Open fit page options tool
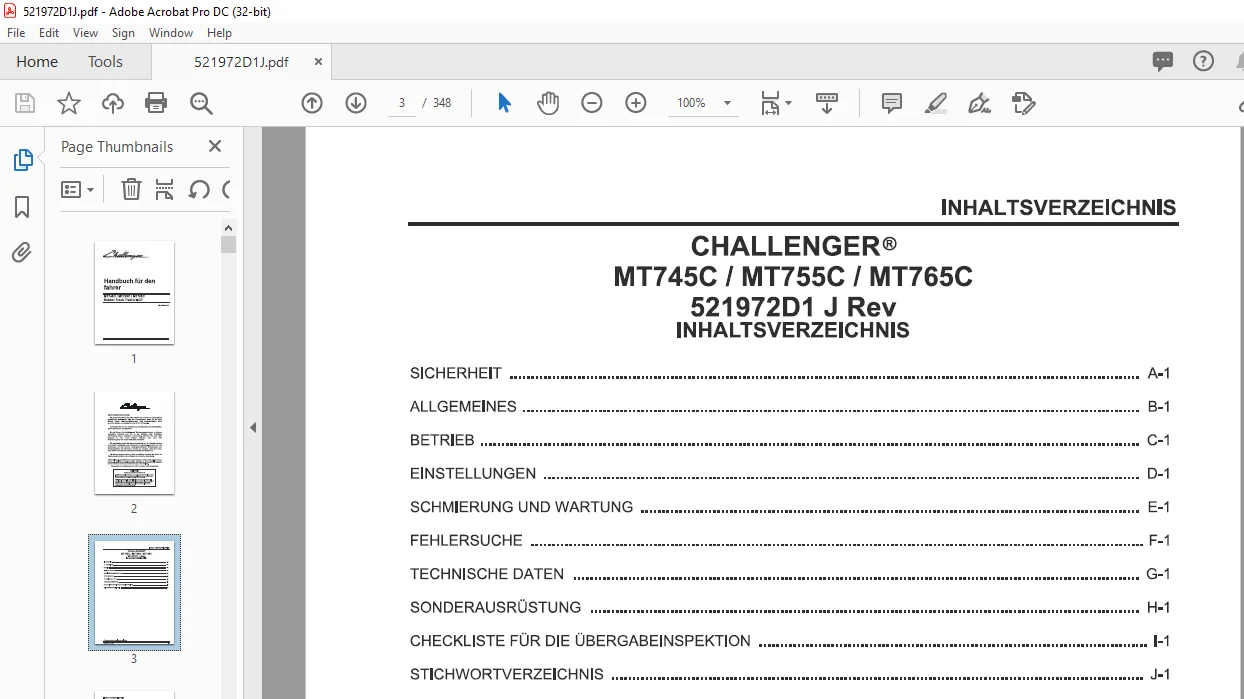Screen dimensions: 1244x699 point(775,103)
